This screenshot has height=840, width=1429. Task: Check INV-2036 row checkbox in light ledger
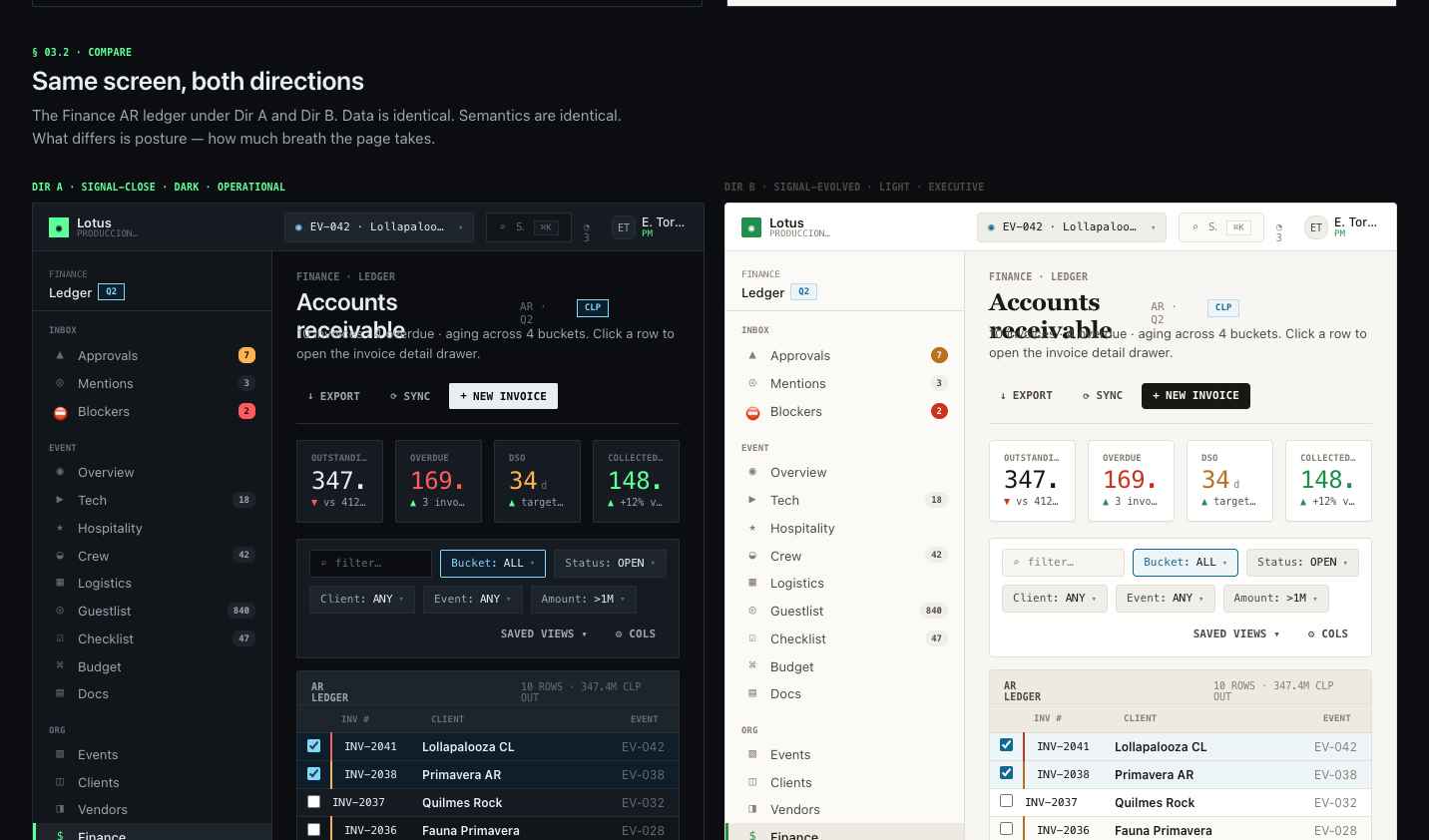point(1006,828)
